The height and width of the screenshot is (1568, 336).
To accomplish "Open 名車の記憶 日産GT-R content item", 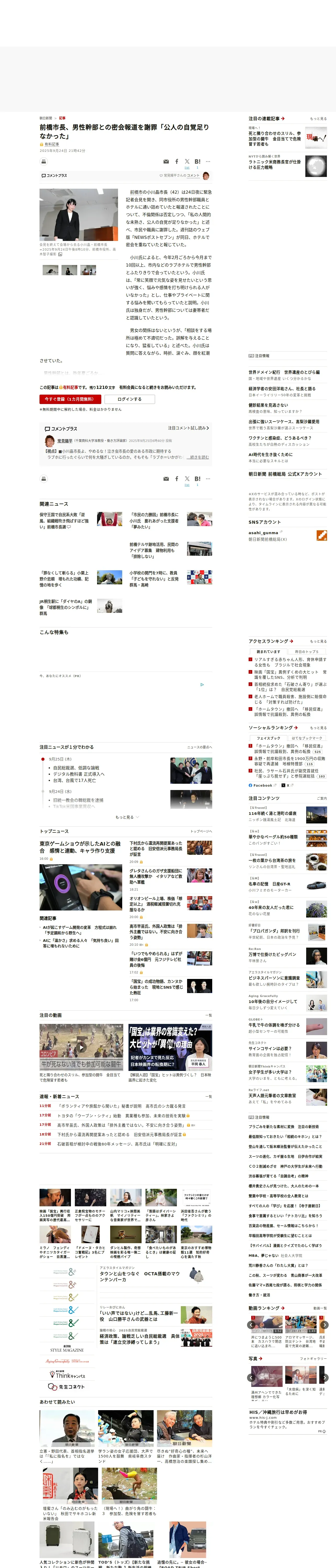I will coord(270,884).
